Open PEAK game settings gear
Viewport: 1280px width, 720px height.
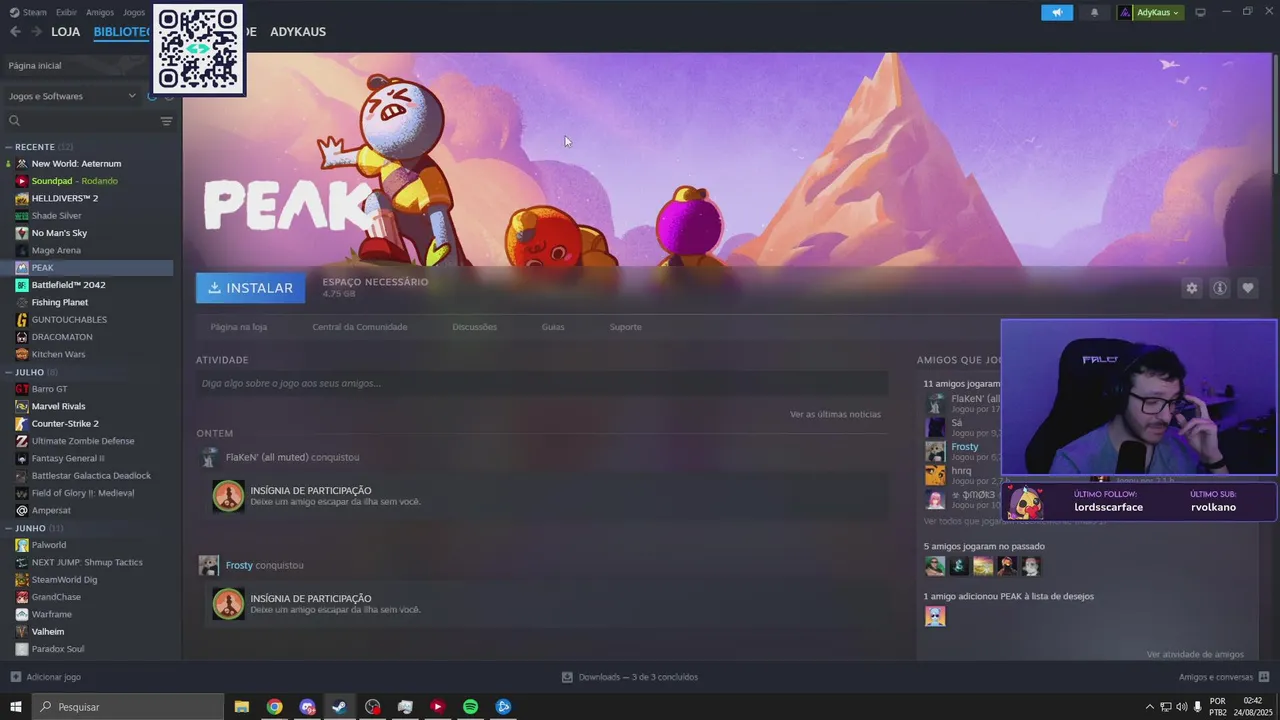point(1191,288)
